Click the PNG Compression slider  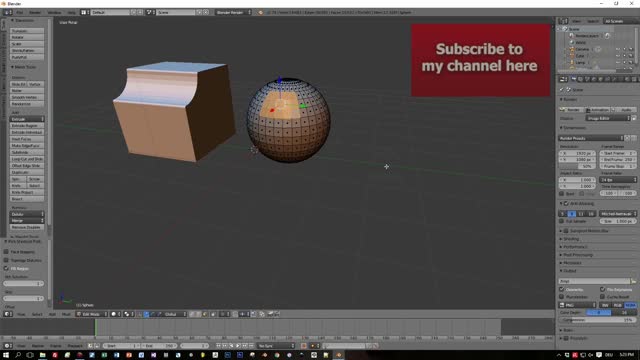[x=598, y=320]
